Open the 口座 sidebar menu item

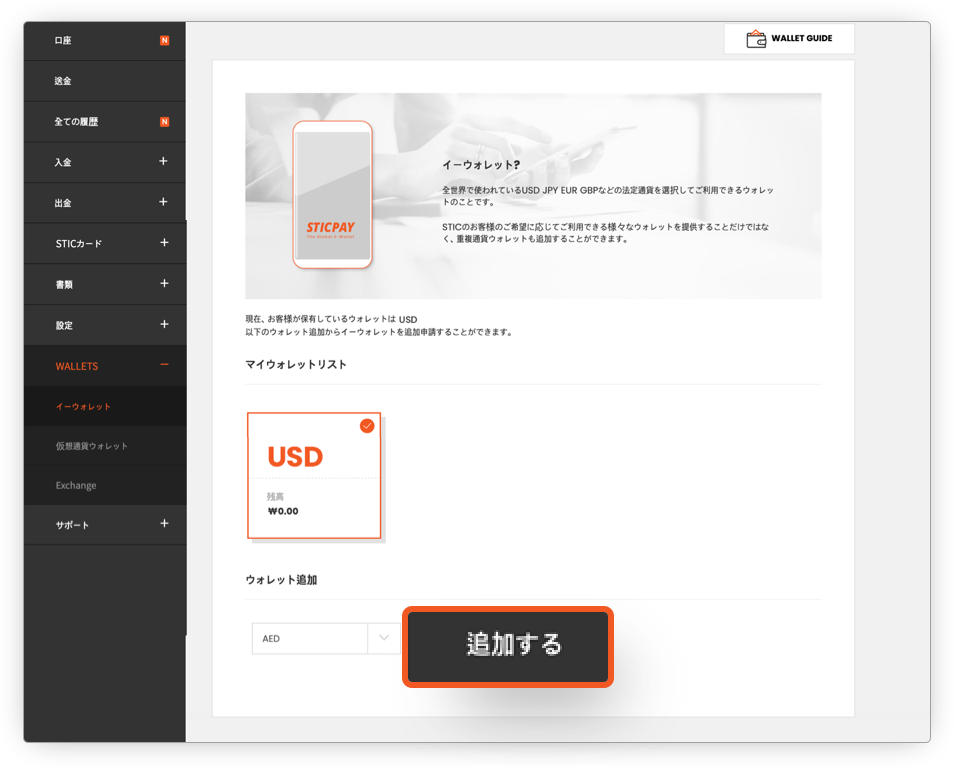[x=105, y=41]
